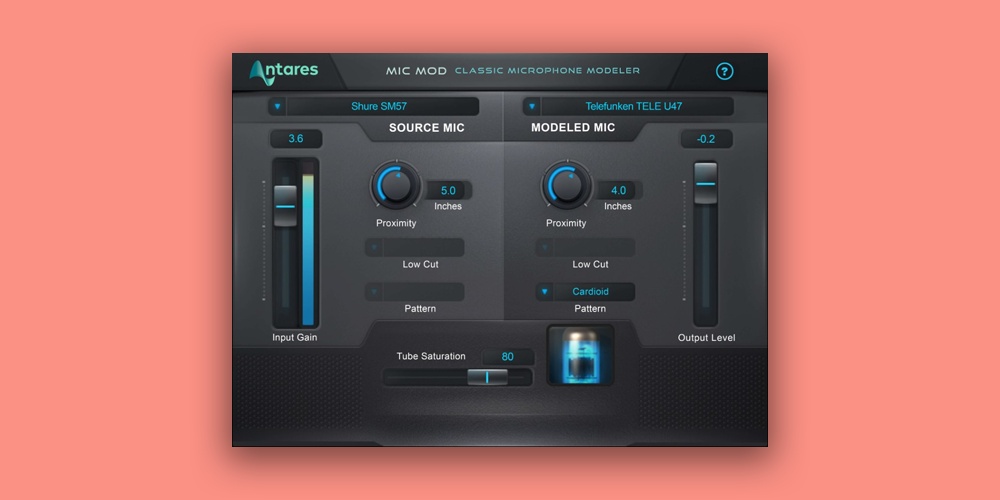Click the Output Level value field -0.2

point(706,139)
